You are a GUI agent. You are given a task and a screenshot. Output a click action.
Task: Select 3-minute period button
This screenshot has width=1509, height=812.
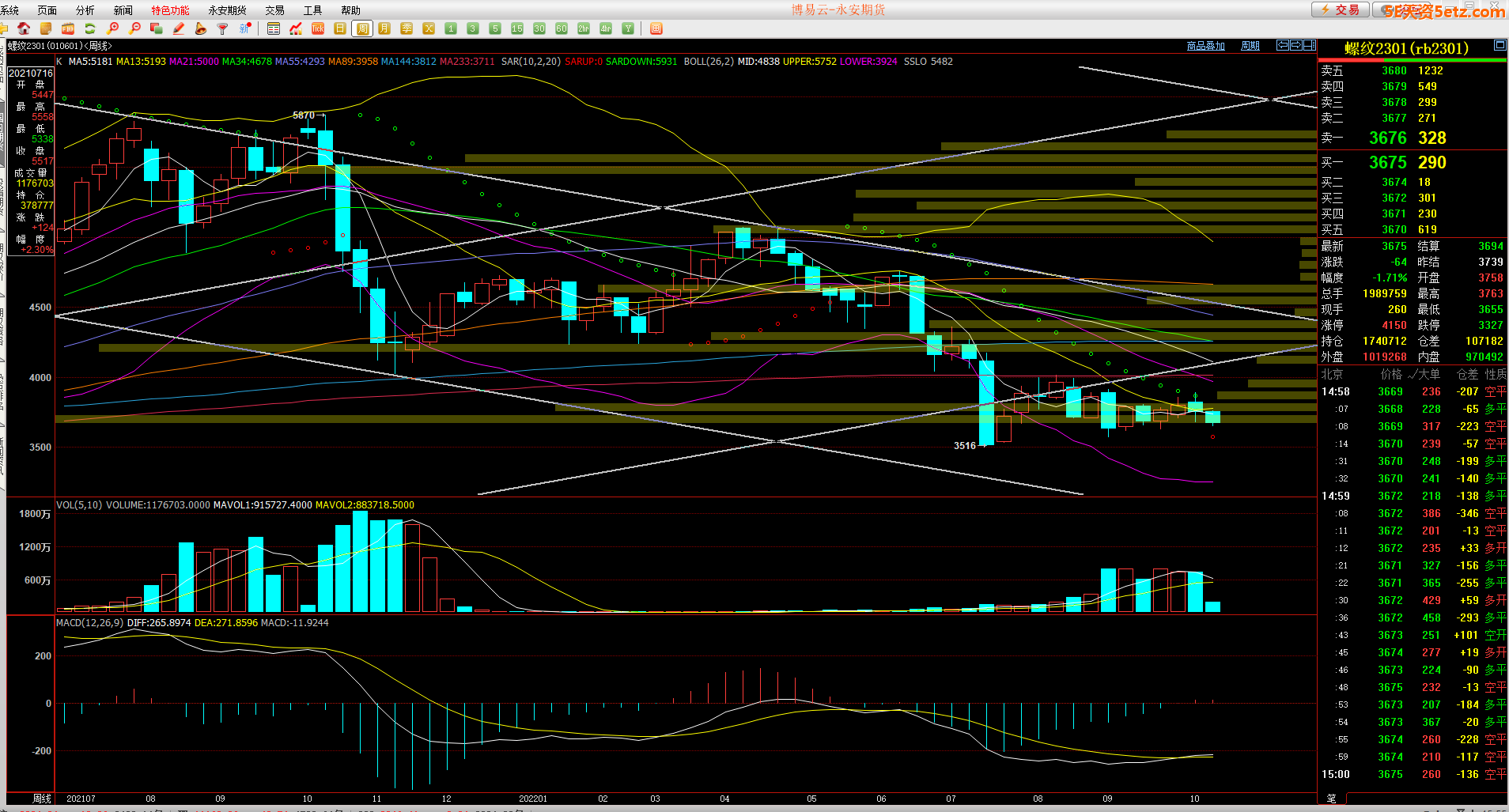[473, 28]
